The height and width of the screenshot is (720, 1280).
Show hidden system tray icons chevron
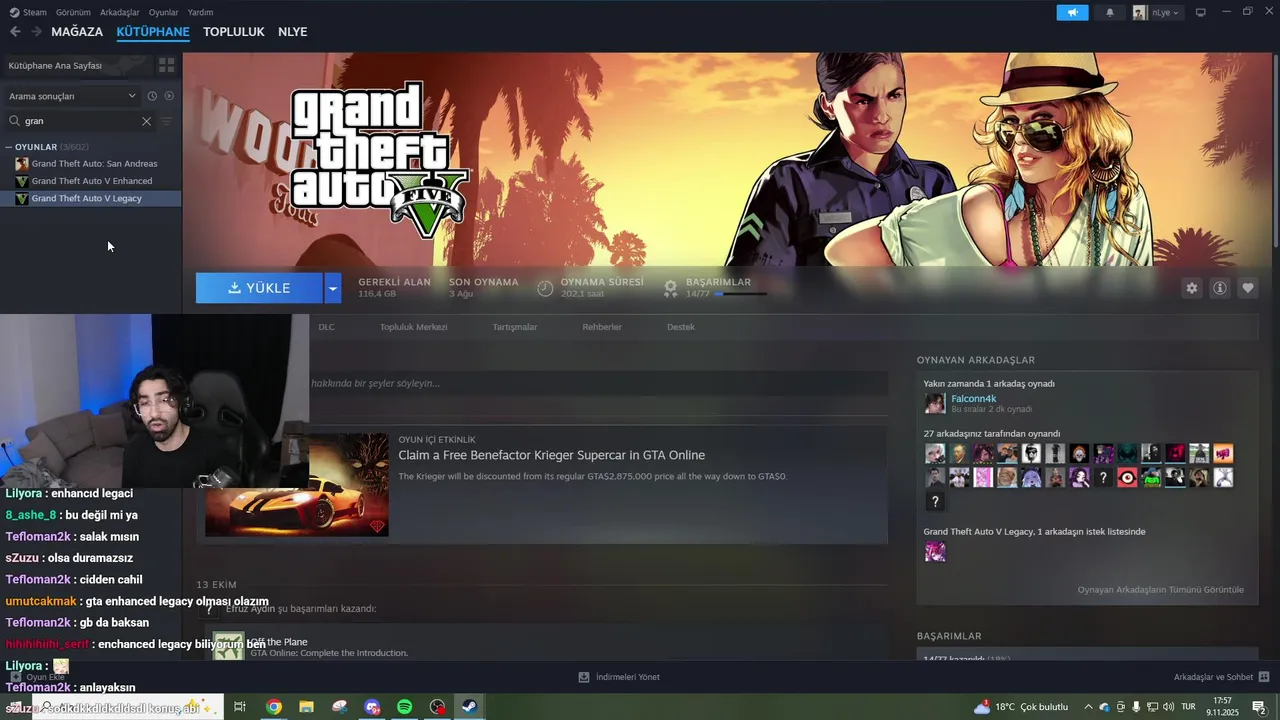coord(1088,707)
